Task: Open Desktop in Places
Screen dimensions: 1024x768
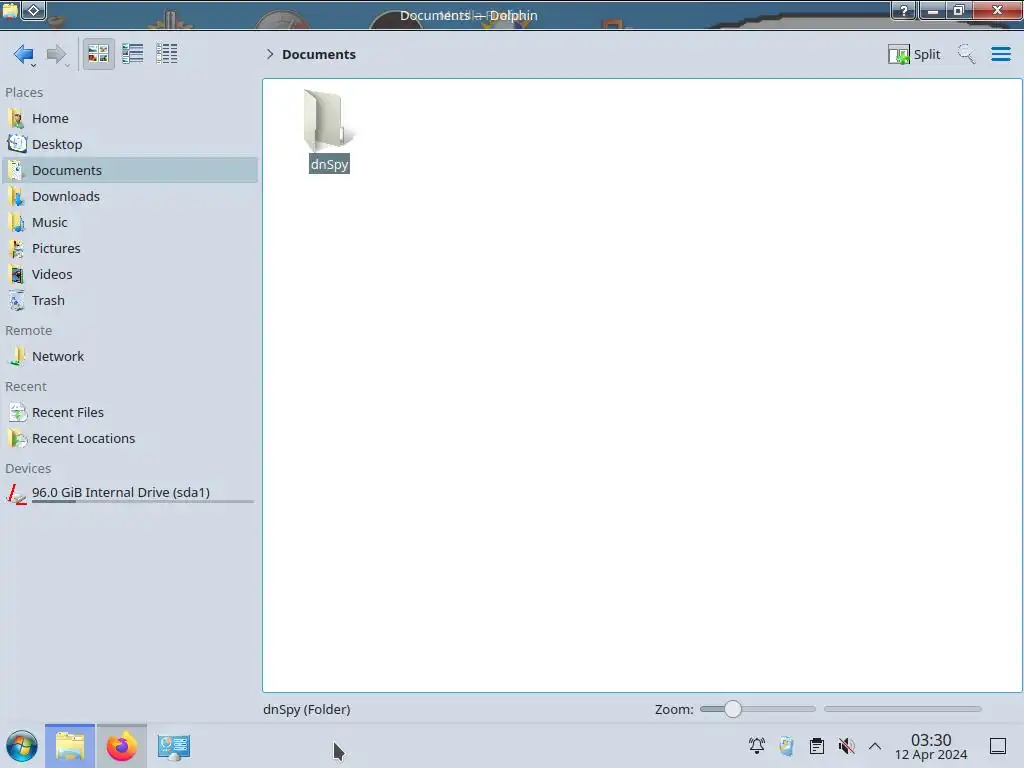Action: [x=129, y=144]
